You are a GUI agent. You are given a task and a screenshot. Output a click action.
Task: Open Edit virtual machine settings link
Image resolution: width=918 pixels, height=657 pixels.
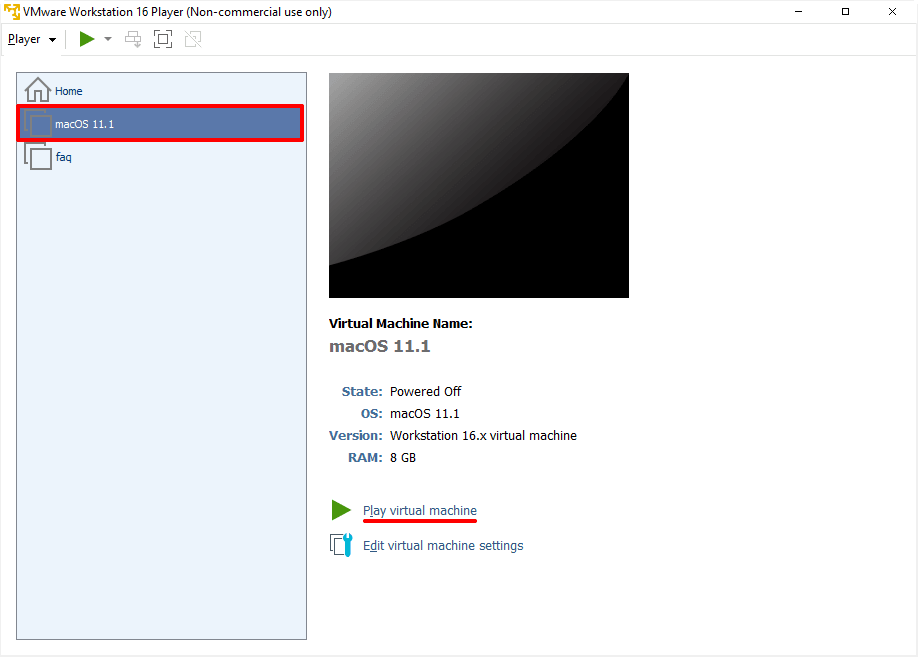[x=443, y=546]
